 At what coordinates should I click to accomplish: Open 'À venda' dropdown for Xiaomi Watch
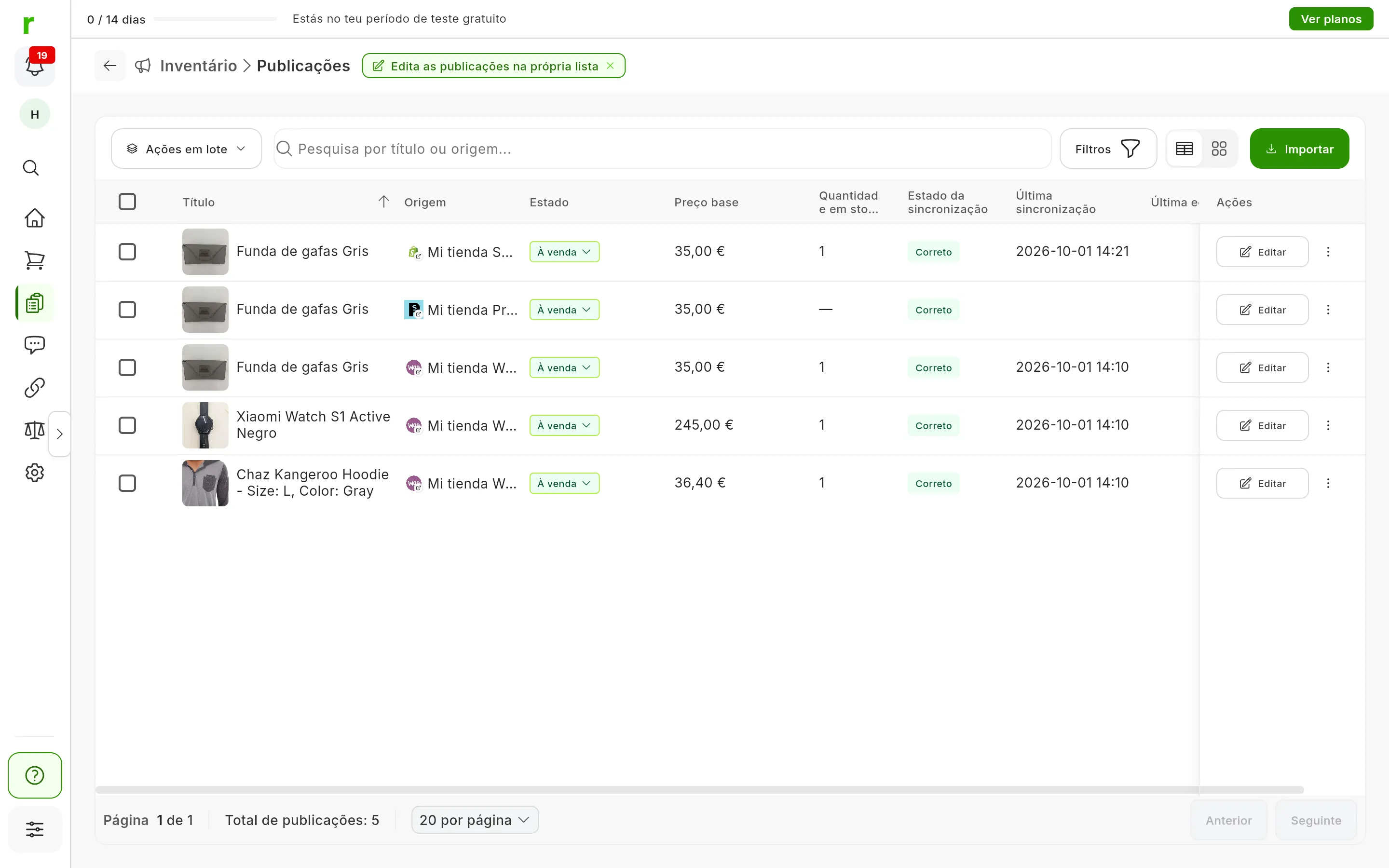point(564,425)
